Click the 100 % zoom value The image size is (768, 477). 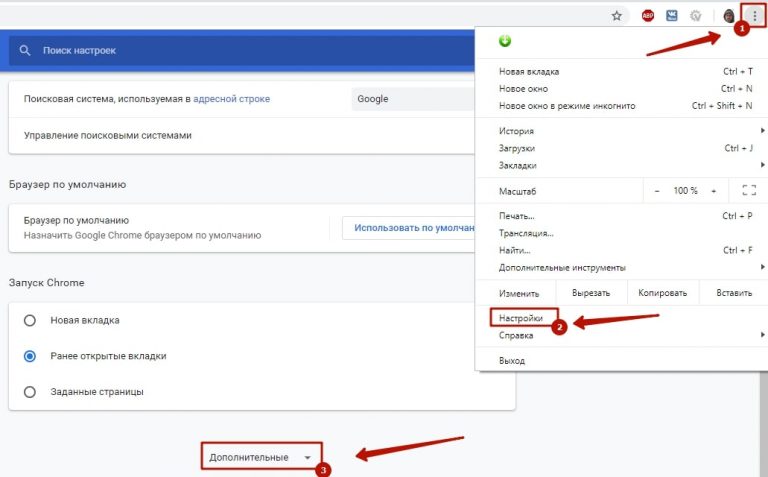(x=685, y=191)
